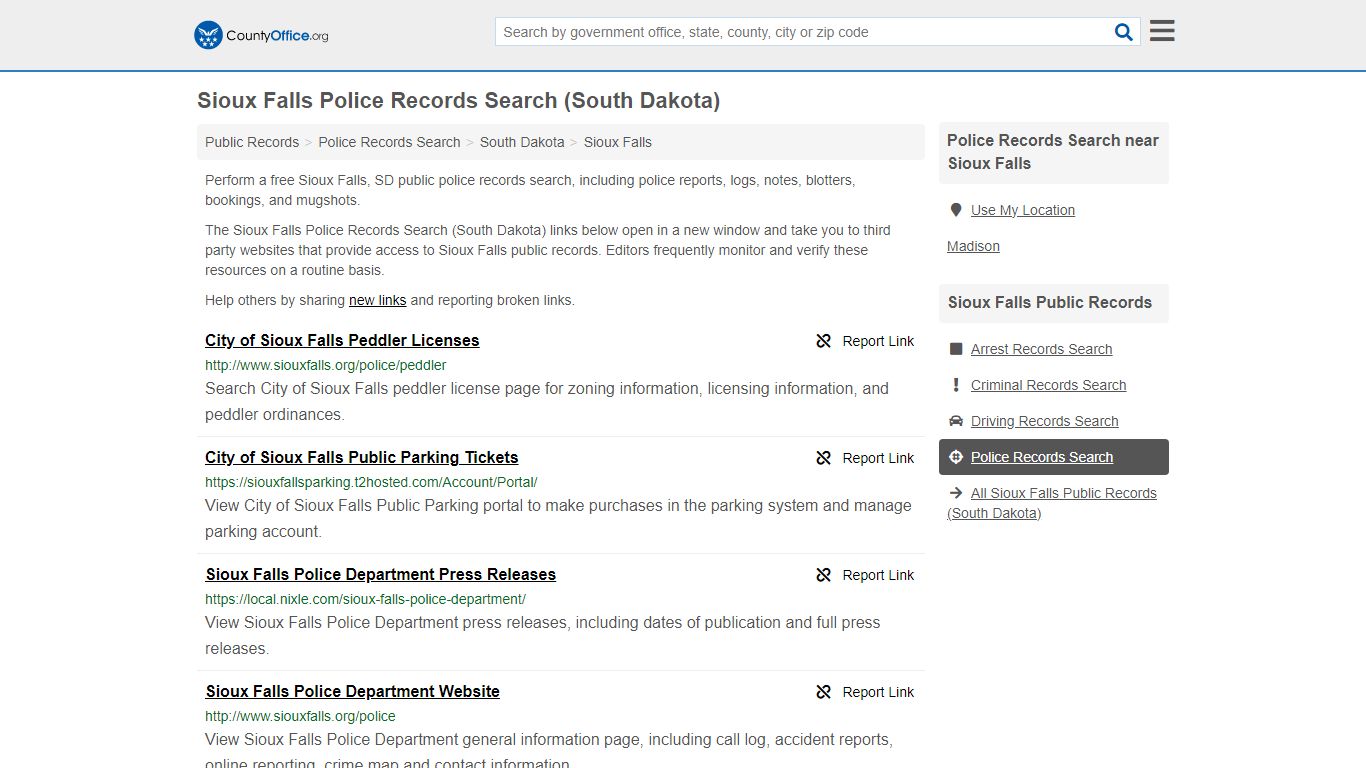Image resolution: width=1366 pixels, height=768 pixels.
Task: Click broken-link icon for Police Department Website
Action: coord(824,692)
